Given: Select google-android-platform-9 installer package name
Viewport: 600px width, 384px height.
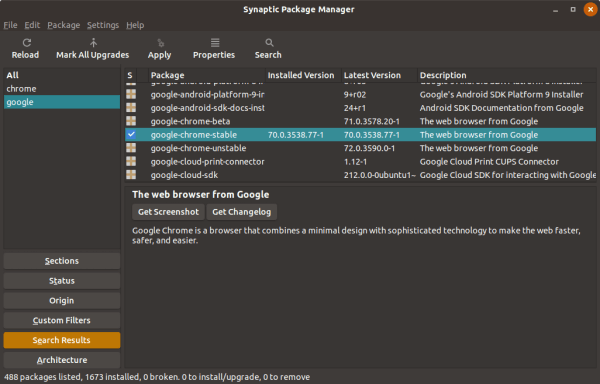Looking at the screenshot, I should 207,94.
